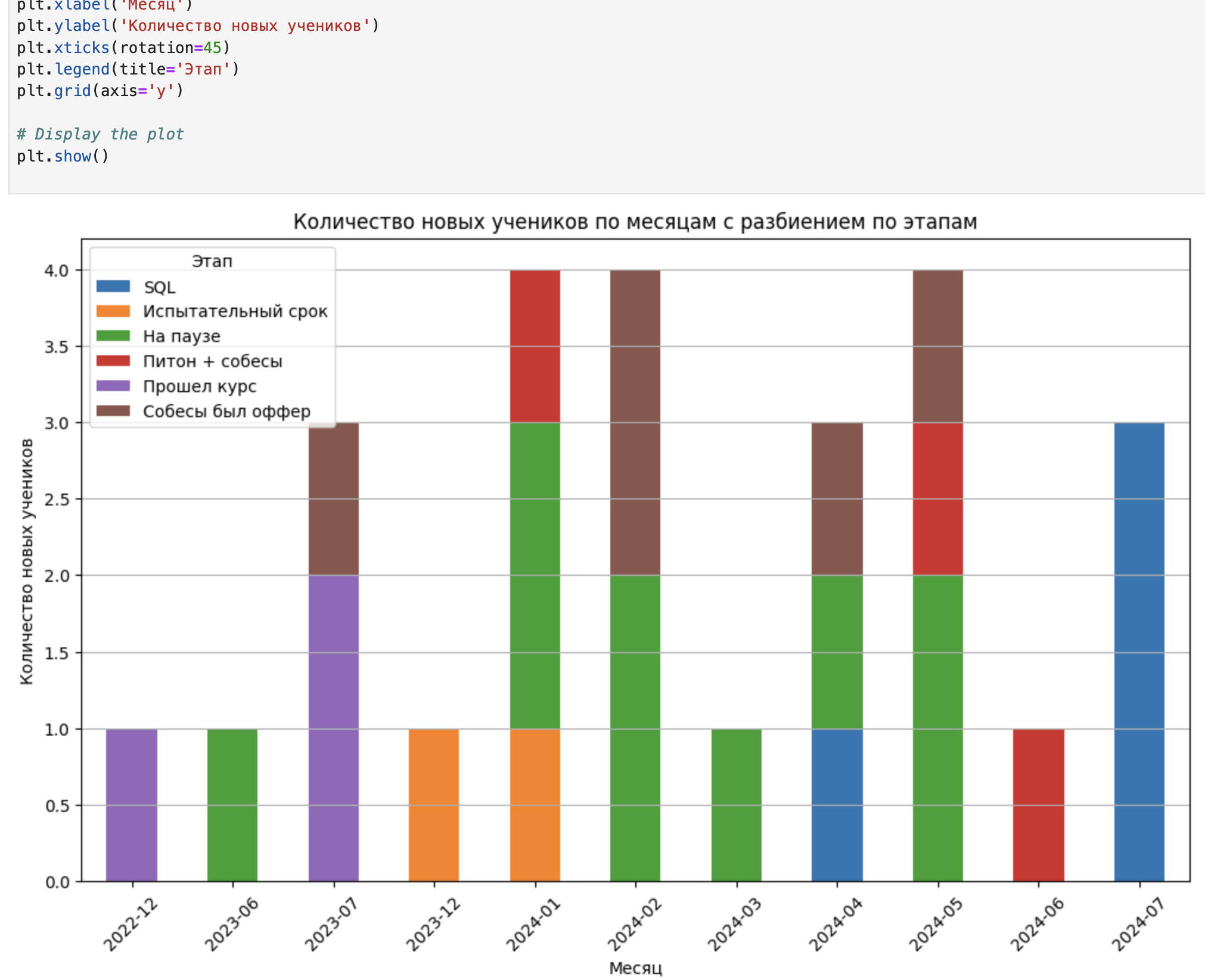
Task: Click the chart title text
Action: pos(635,222)
